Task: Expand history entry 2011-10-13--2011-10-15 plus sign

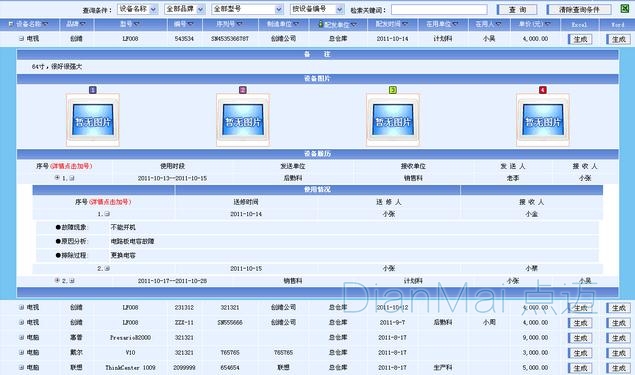Action: [x=57, y=178]
